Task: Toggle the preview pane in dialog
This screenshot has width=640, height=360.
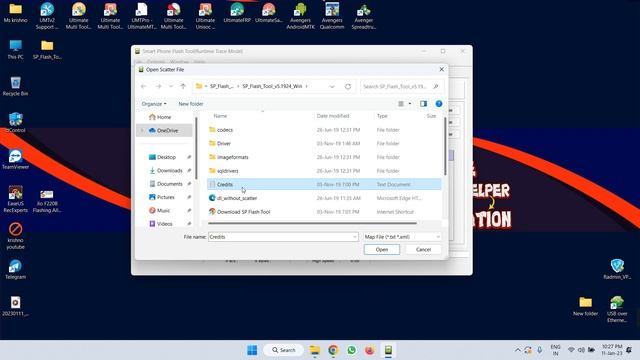Action: 423,104
